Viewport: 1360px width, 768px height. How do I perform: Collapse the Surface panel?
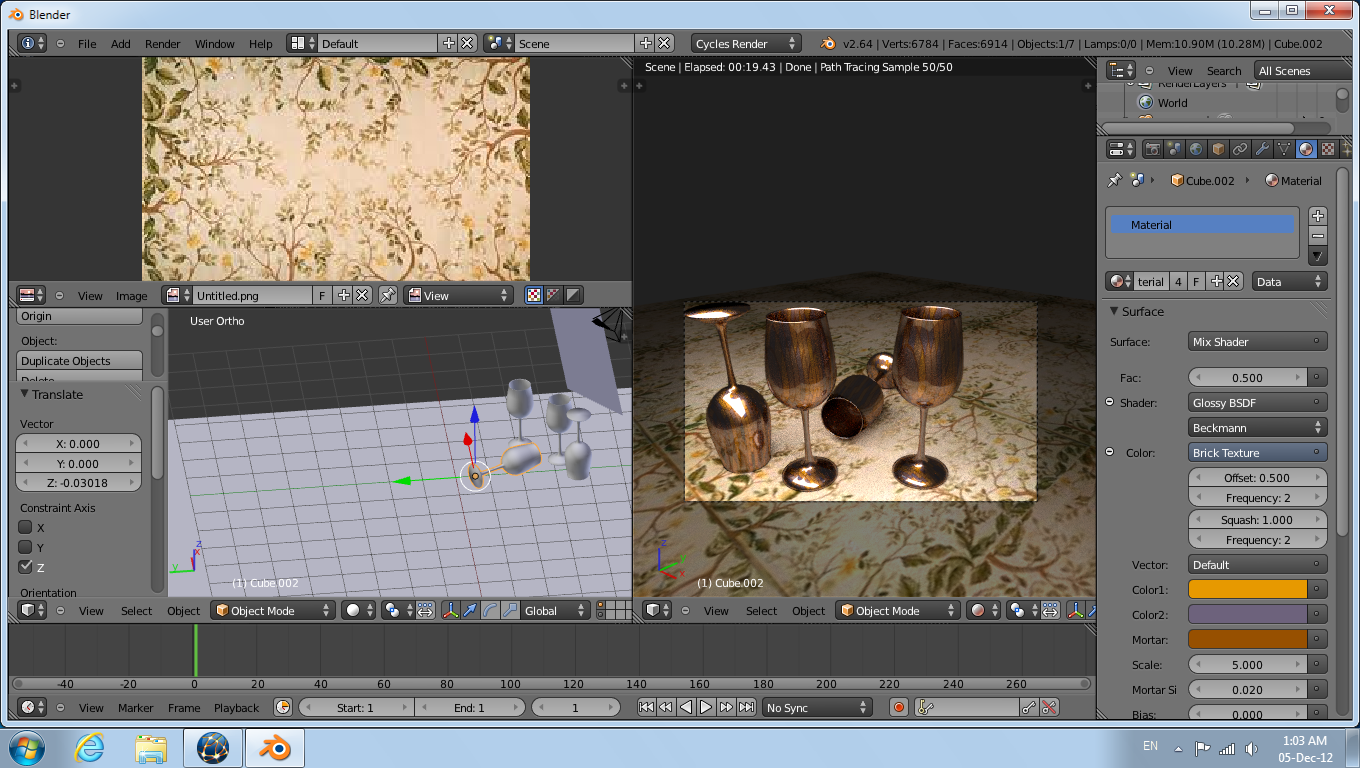[1115, 311]
